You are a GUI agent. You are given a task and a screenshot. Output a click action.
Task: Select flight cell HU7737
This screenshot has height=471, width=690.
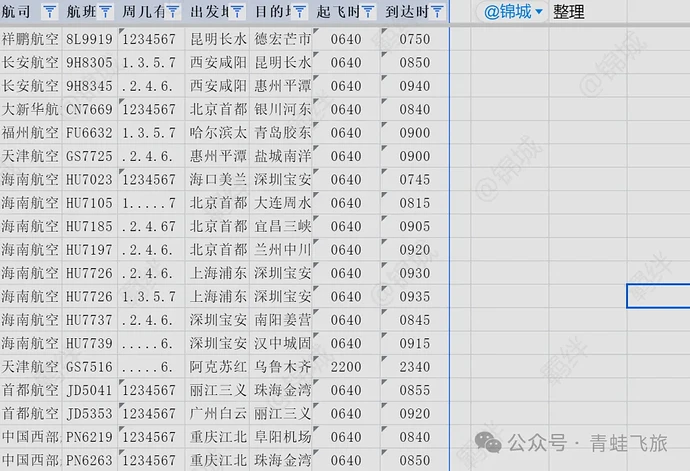tap(90, 320)
